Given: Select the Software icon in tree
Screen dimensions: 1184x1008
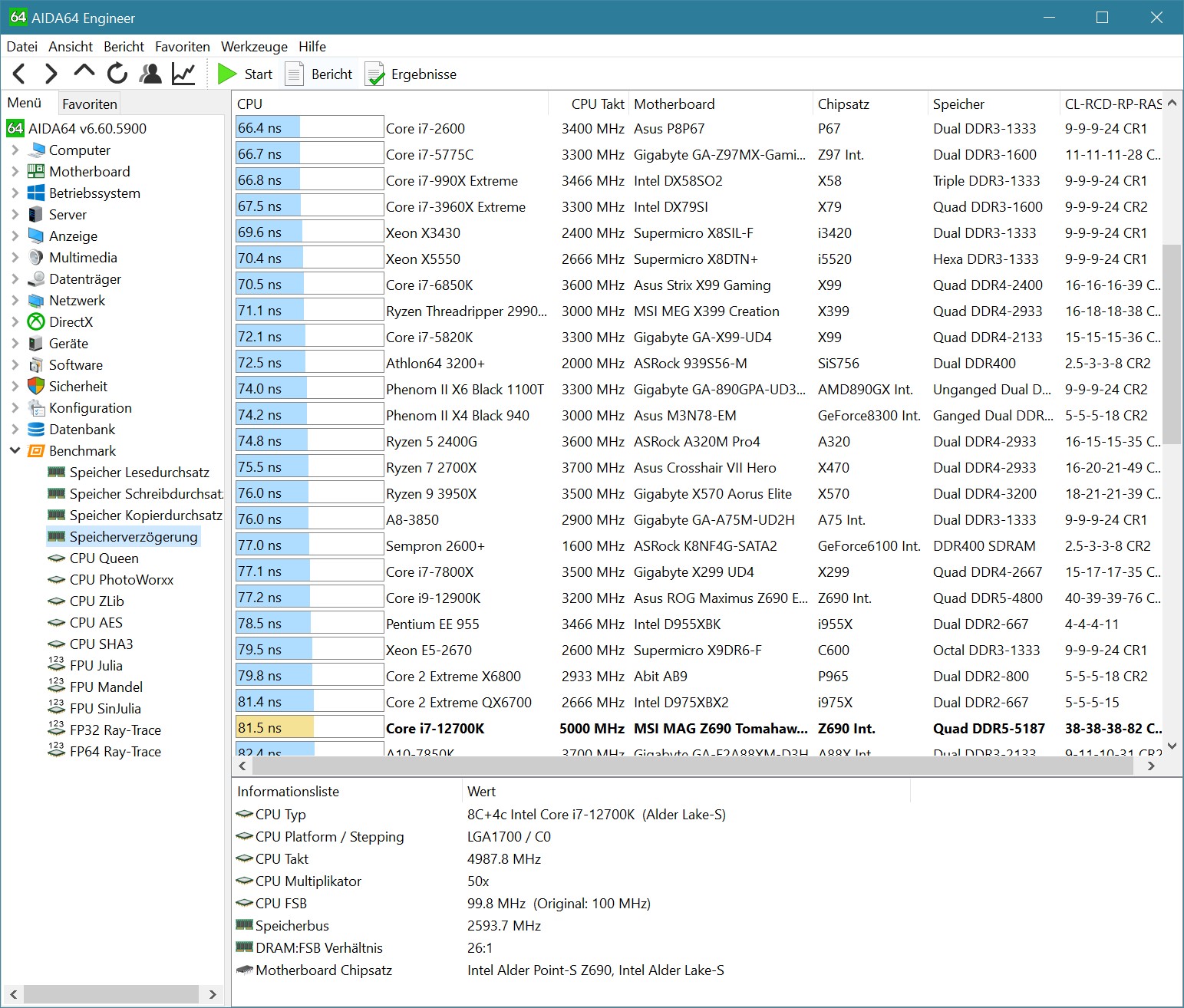Looking at the screenshot, I should (36, 365).
